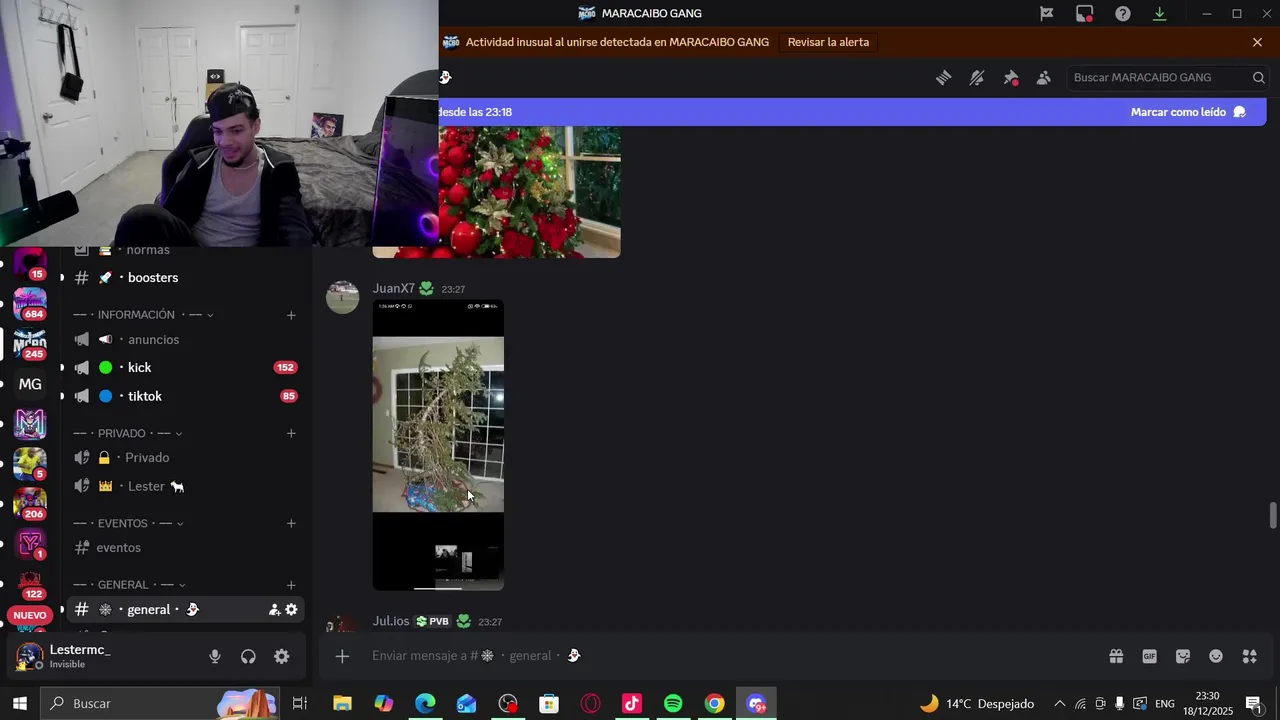Join the Privado voice channel
This screenshot has height=720, width=1280.
coord(185,458)
